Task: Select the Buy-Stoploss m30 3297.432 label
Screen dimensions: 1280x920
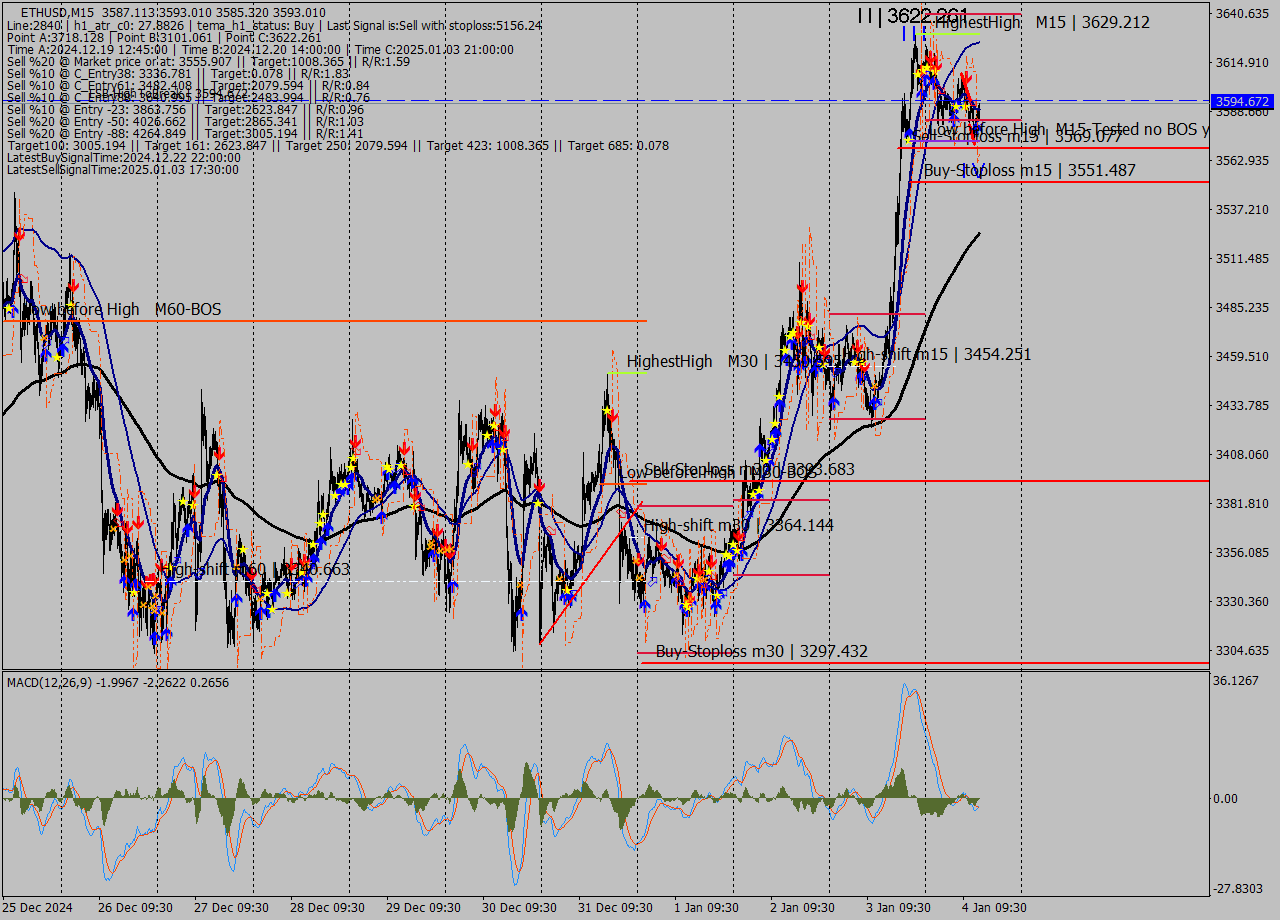Action: (x=761, y=652)
